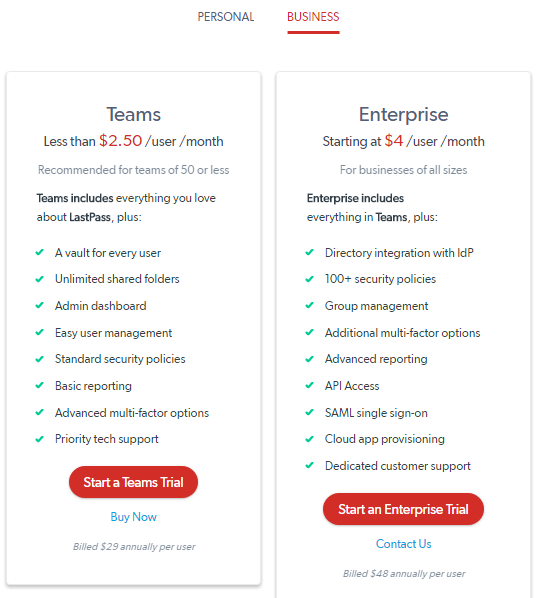
Task: Click the Enterprise plan heading
Action: (404, 114)
